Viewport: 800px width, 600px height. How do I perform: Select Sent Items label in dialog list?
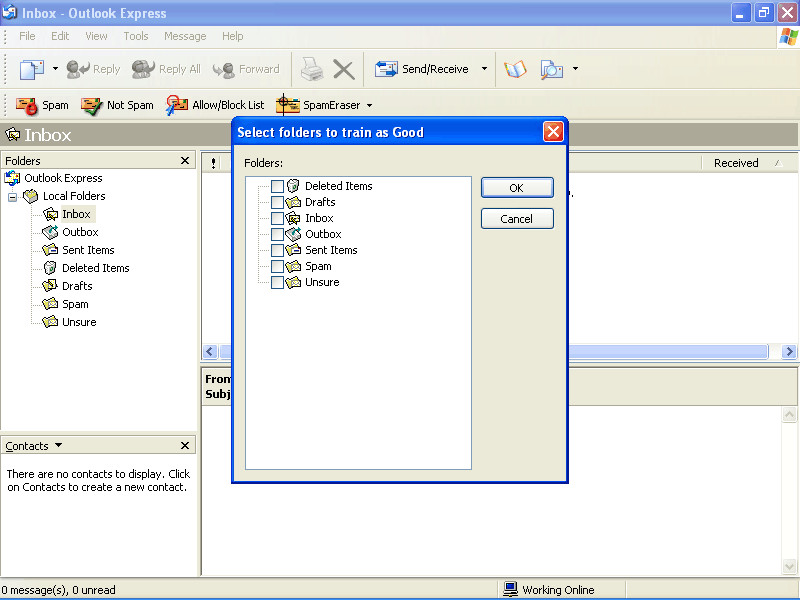(331, 250)
